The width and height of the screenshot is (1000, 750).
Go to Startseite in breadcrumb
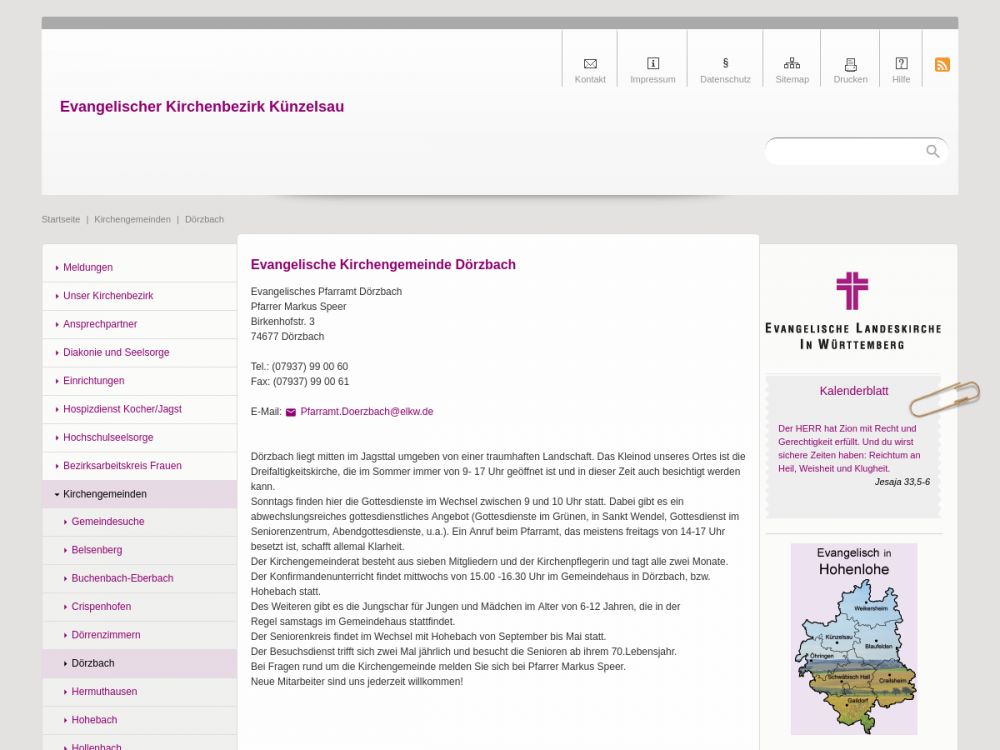[x=61, y=219]
